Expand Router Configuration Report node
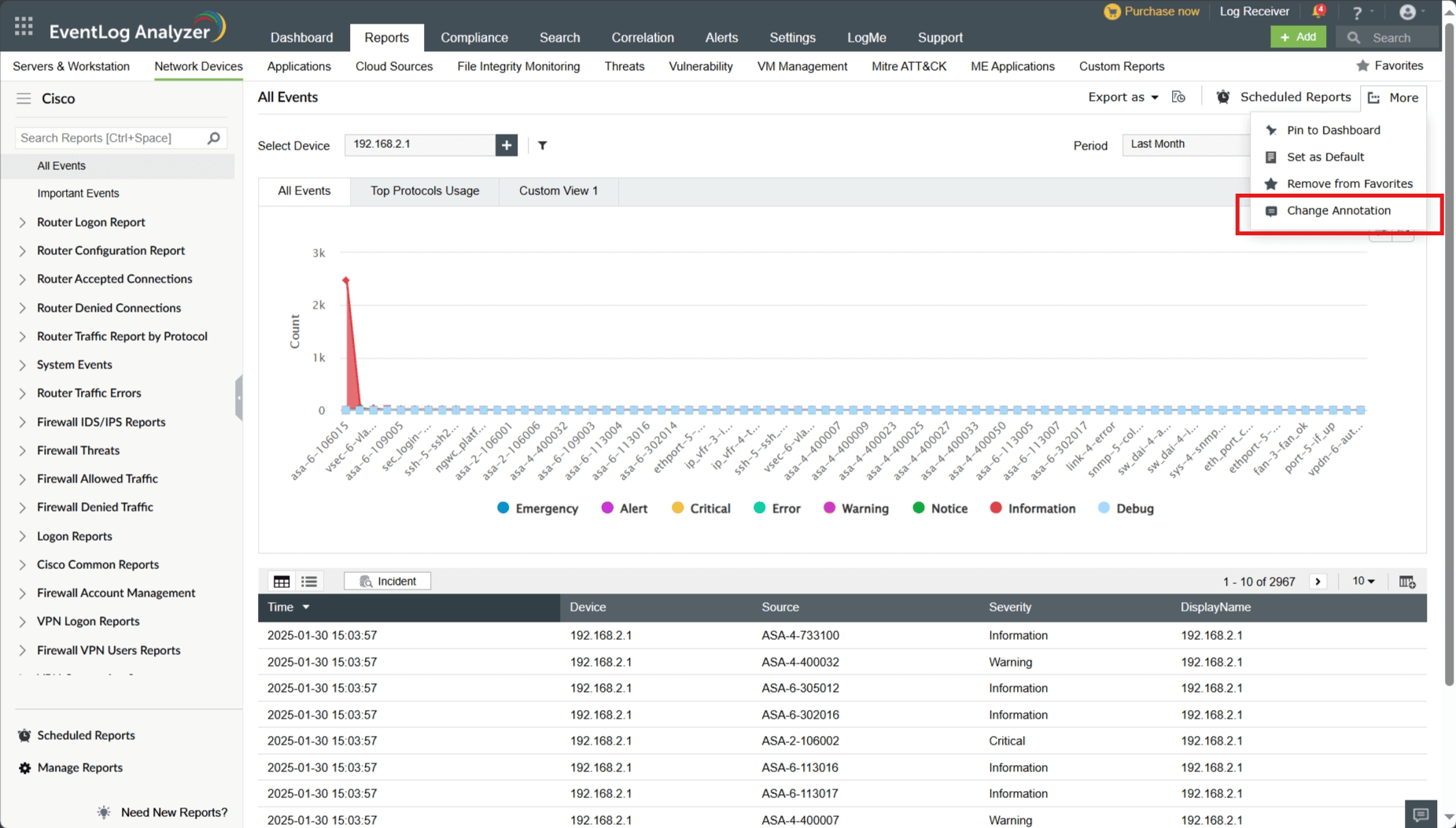The image size is (1456, 828). tap(22, 251)
